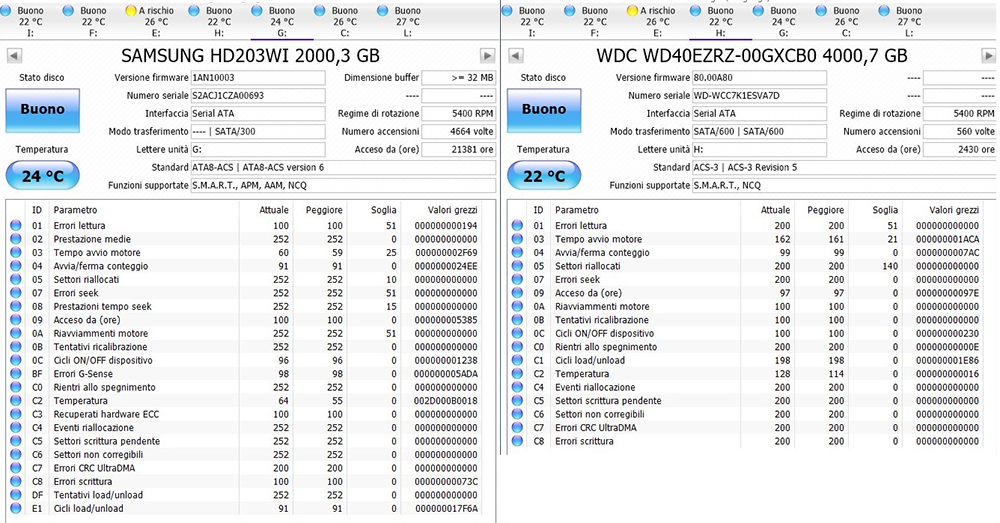The width and height of the screenshot is (1000, 523).
Task: Click status orb for Riavviamenti motore in WDC table
Action: 517,306
